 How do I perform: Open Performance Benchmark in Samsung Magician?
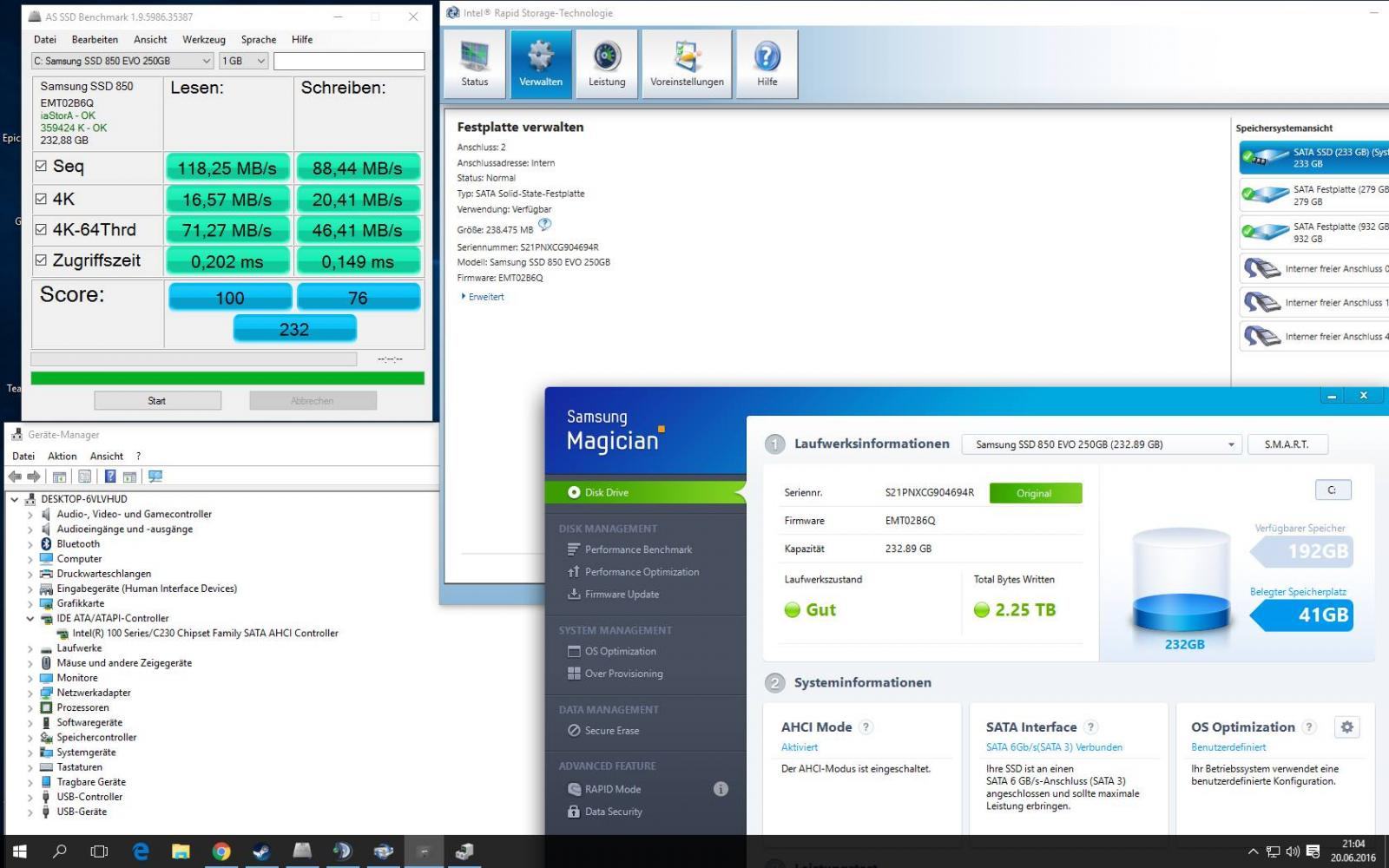pyautogui.click(x=630, y=549)
